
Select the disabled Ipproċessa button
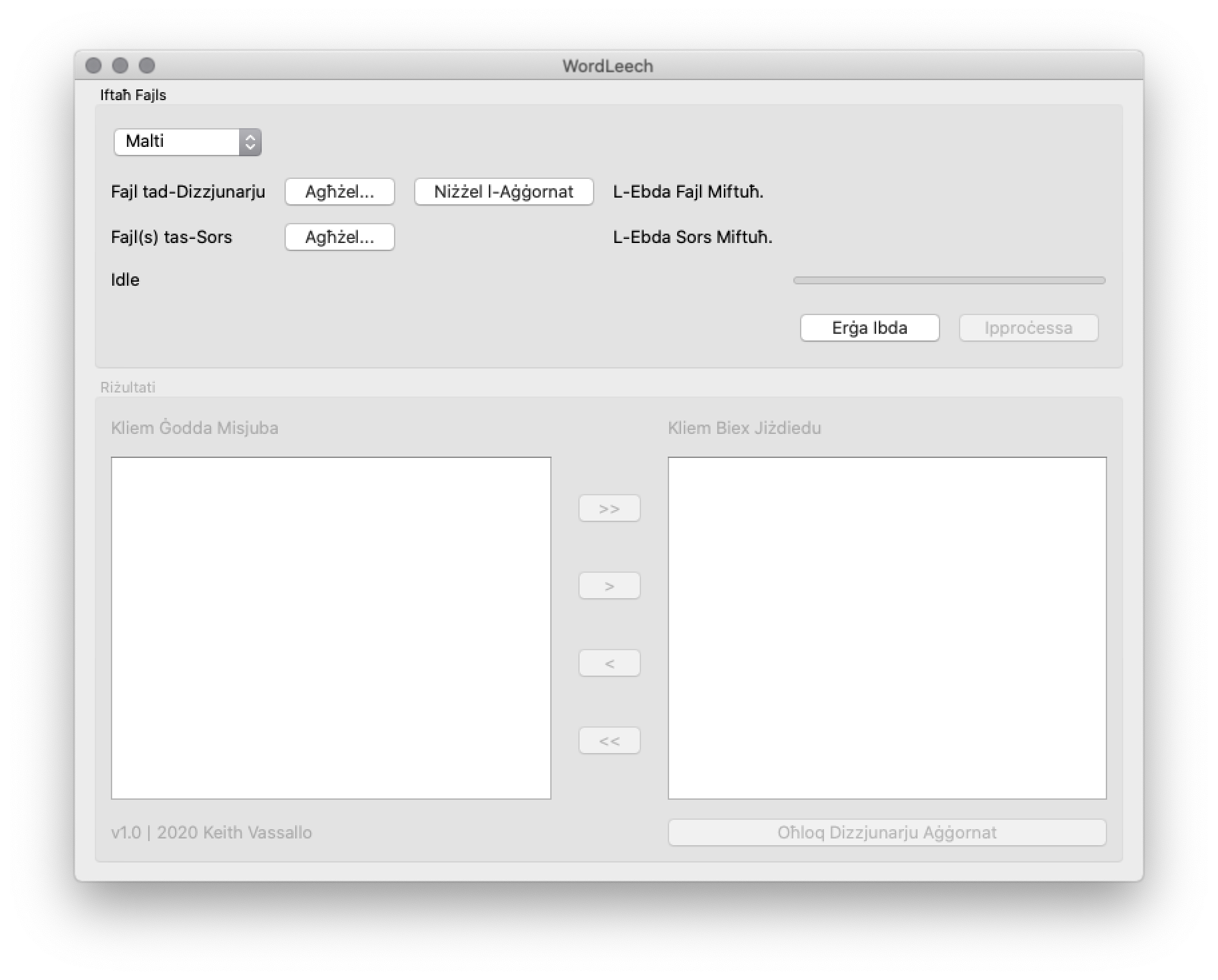(x=1028, y=327)
